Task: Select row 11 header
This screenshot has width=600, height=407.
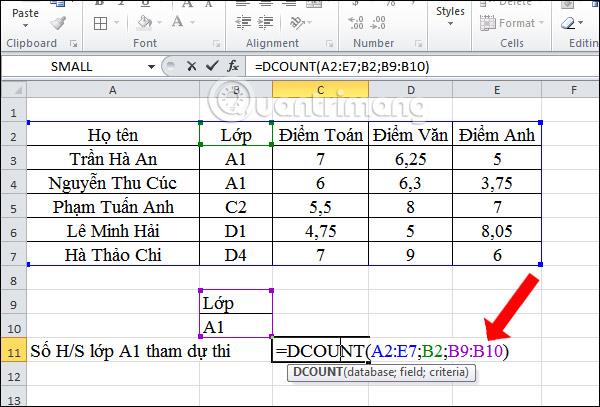Action: pyautogui.click(x=14, y=351)
